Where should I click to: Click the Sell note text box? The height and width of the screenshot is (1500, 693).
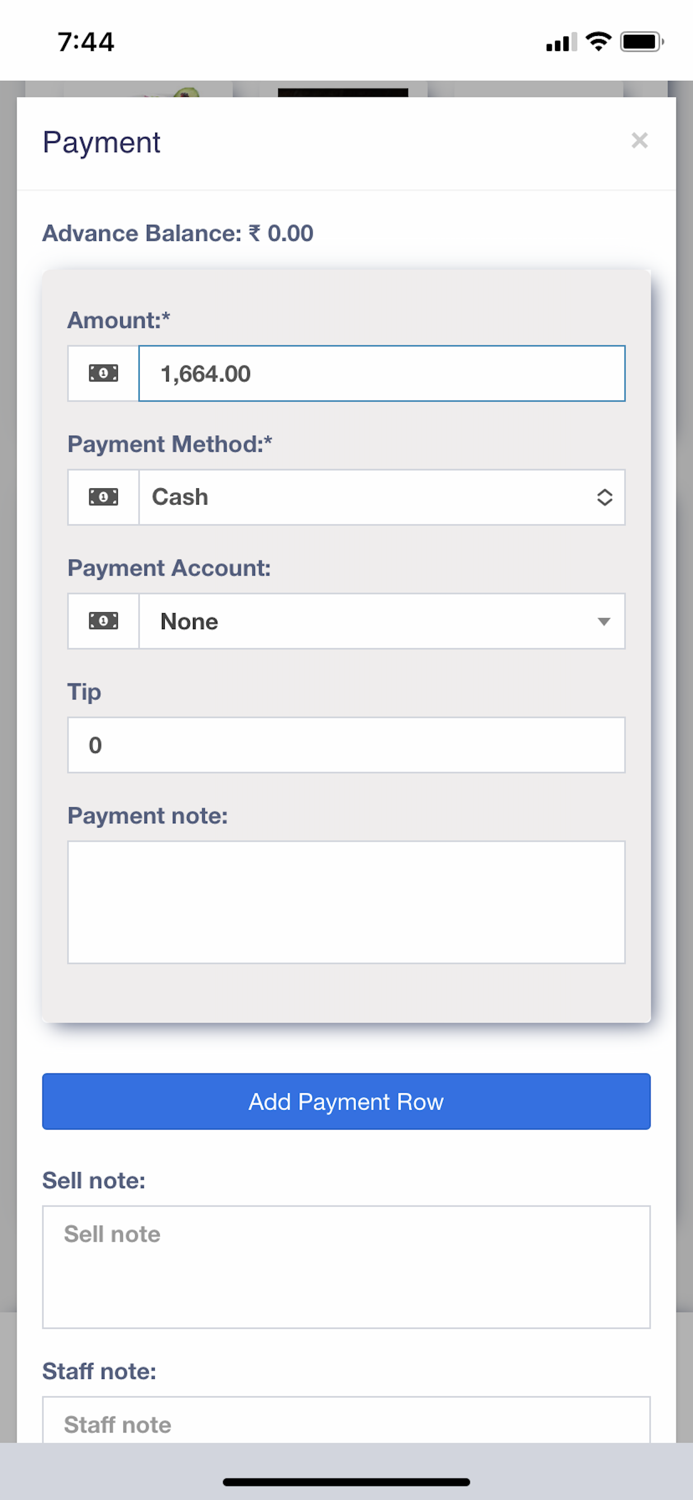pyautogui.click(x=346, y=1265)
